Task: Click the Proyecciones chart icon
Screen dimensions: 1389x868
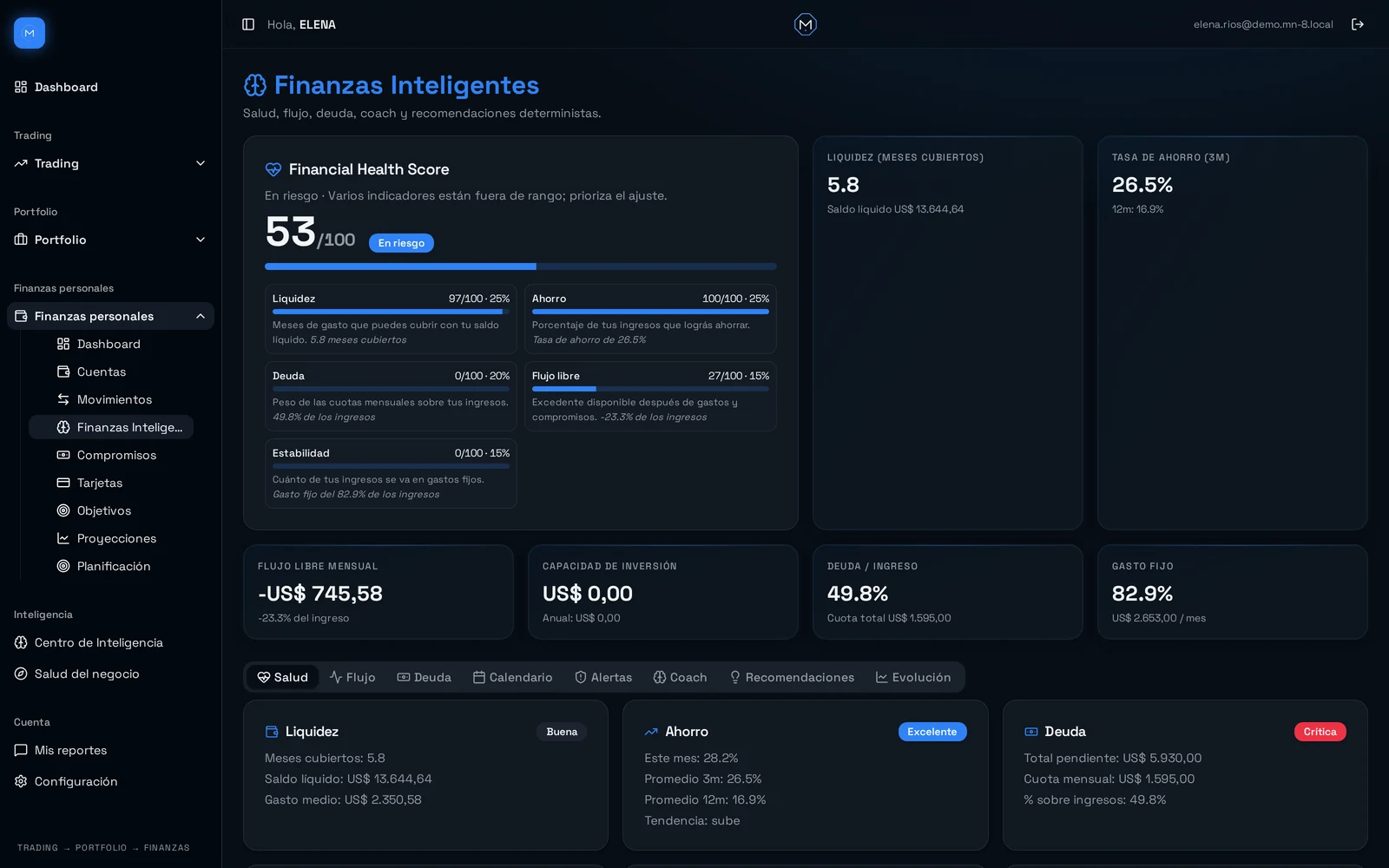Action: 63,538
